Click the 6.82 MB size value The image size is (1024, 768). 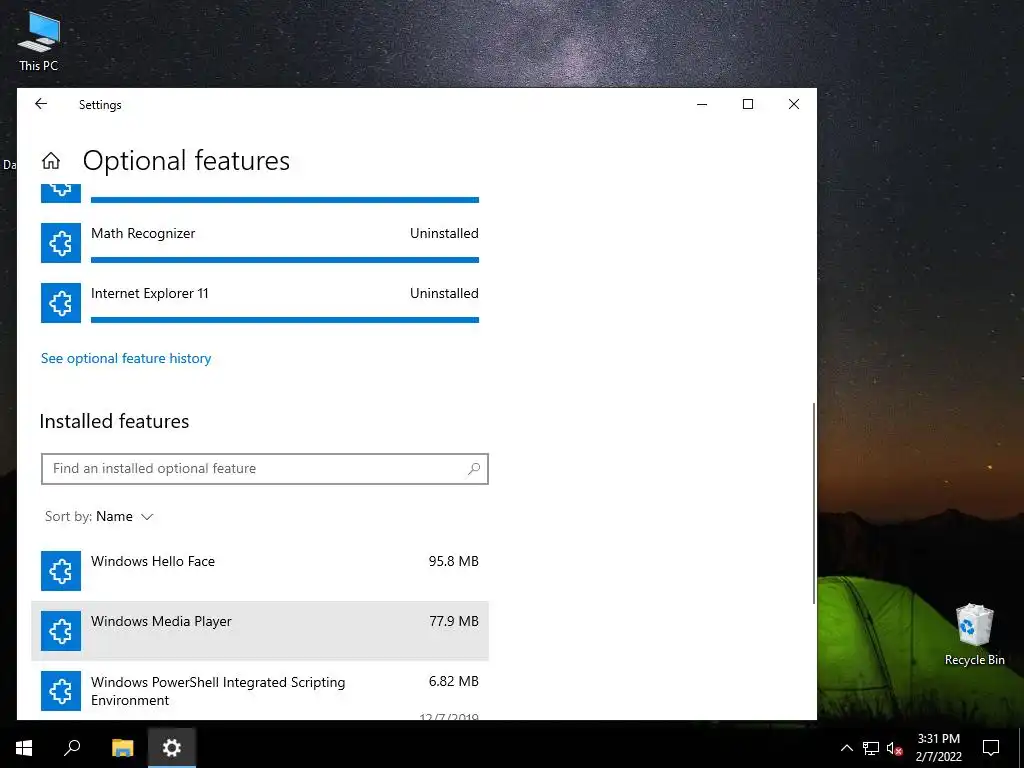click(x=454, y=682)
